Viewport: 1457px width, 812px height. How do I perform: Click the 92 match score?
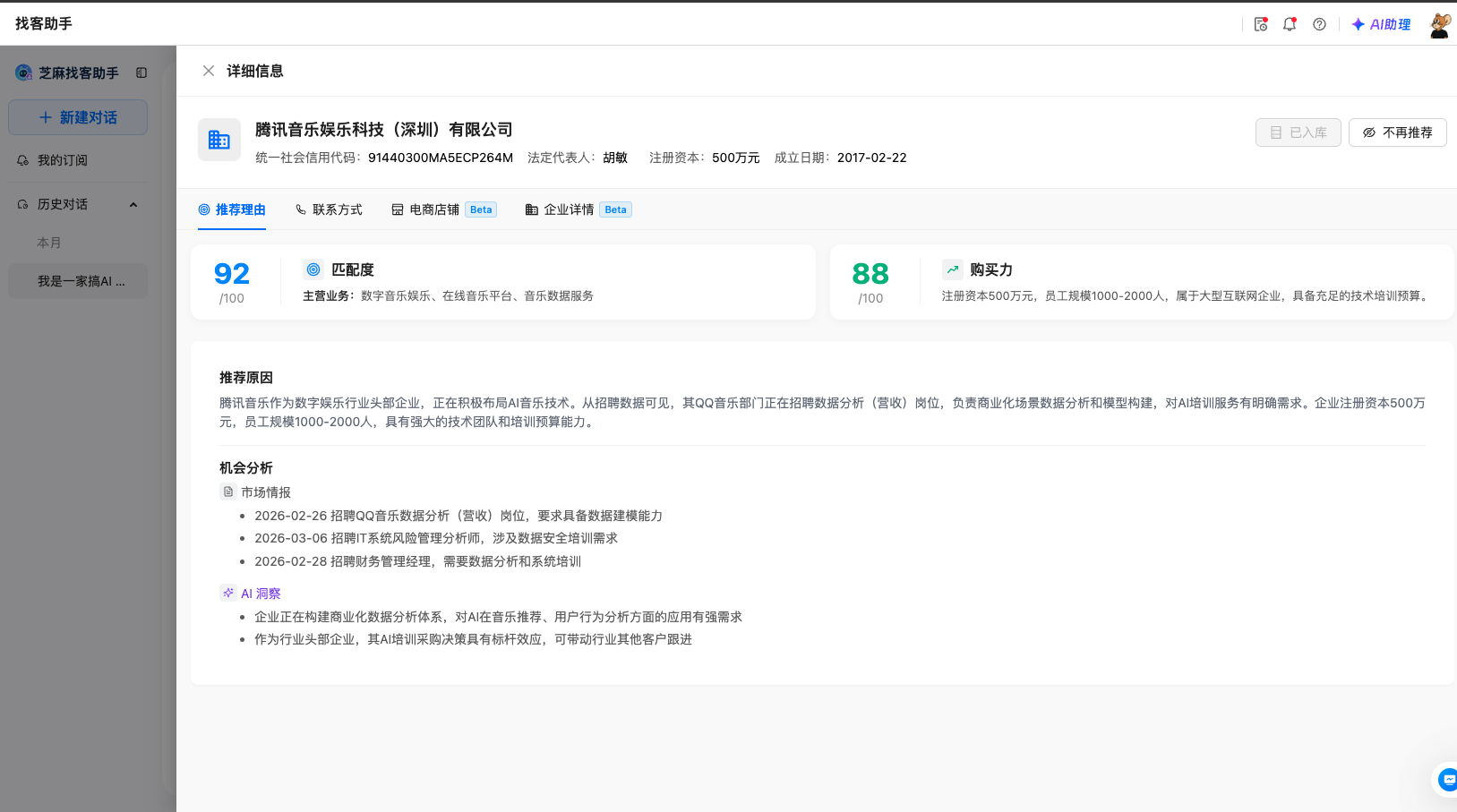click(x=232, y=273)
